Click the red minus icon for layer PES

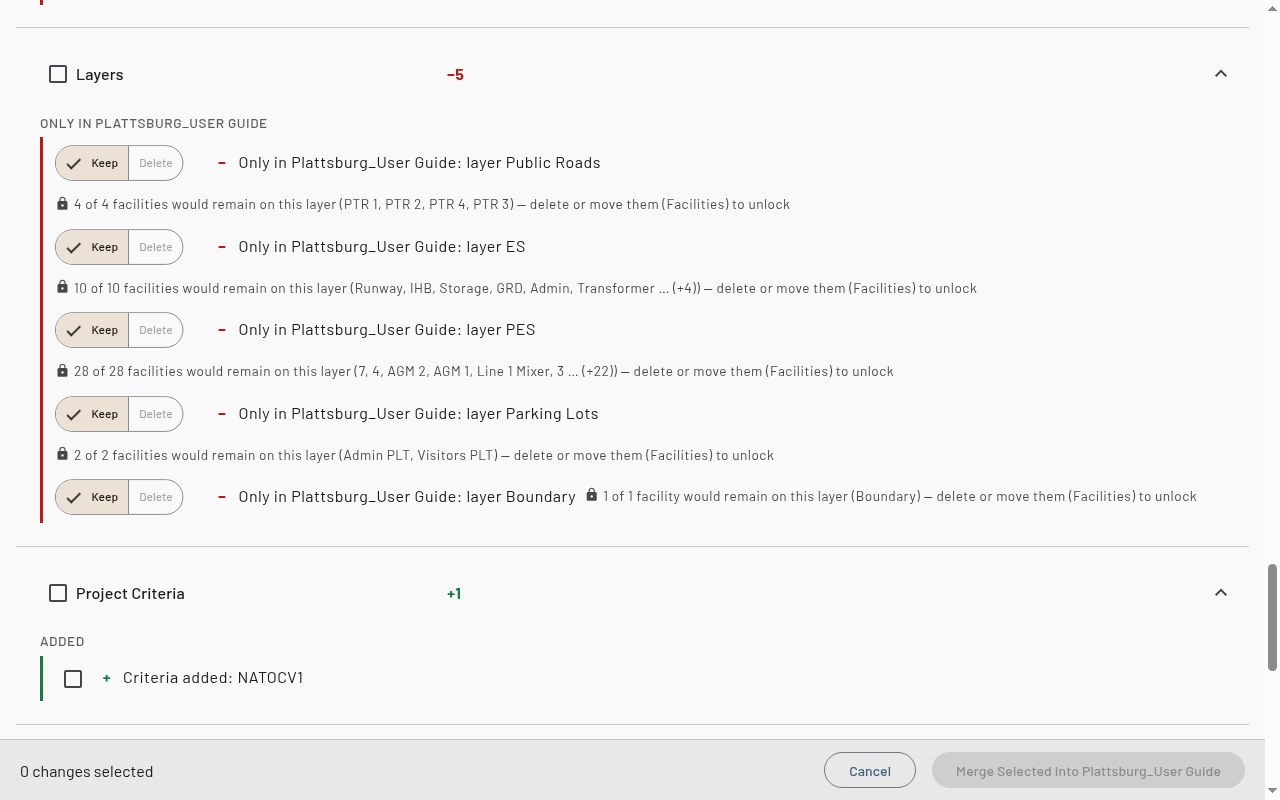tap(222, 330)
